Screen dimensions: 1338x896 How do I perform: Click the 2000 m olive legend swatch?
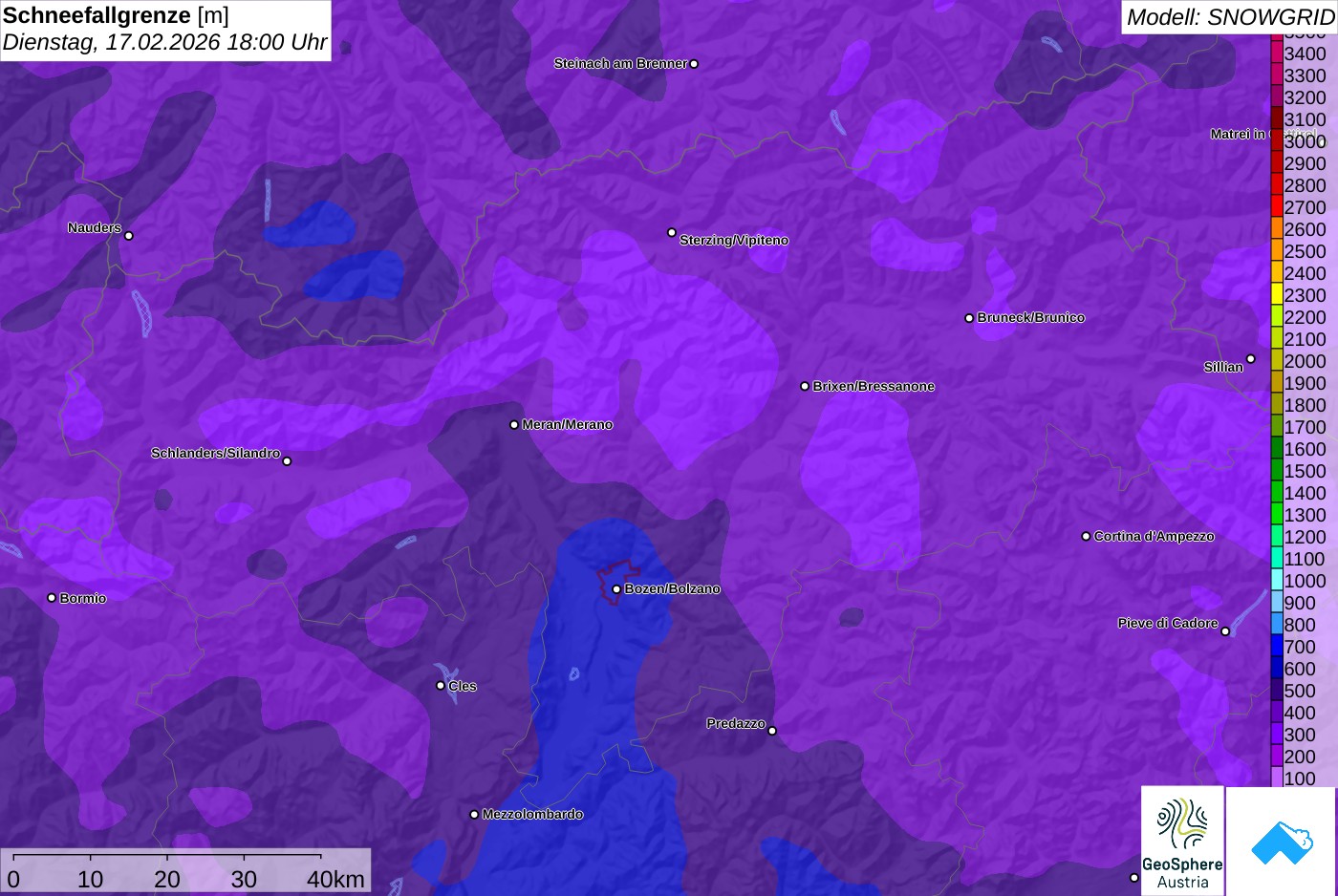(x=1277, y=360)
